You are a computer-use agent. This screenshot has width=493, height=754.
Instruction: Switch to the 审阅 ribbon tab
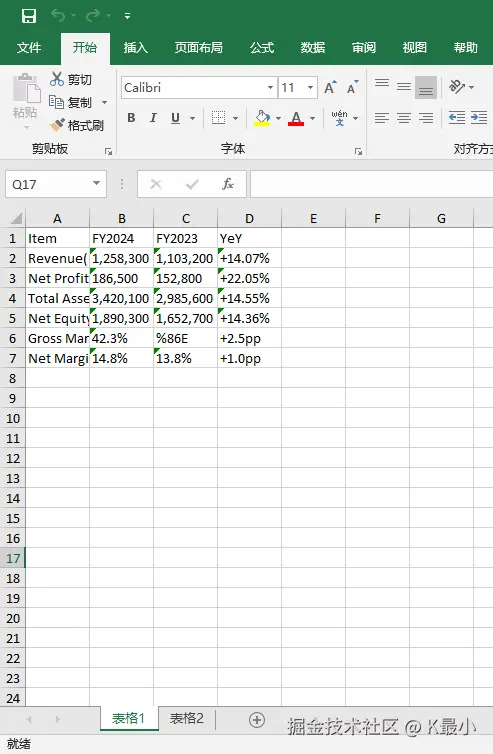click(364, 48)
